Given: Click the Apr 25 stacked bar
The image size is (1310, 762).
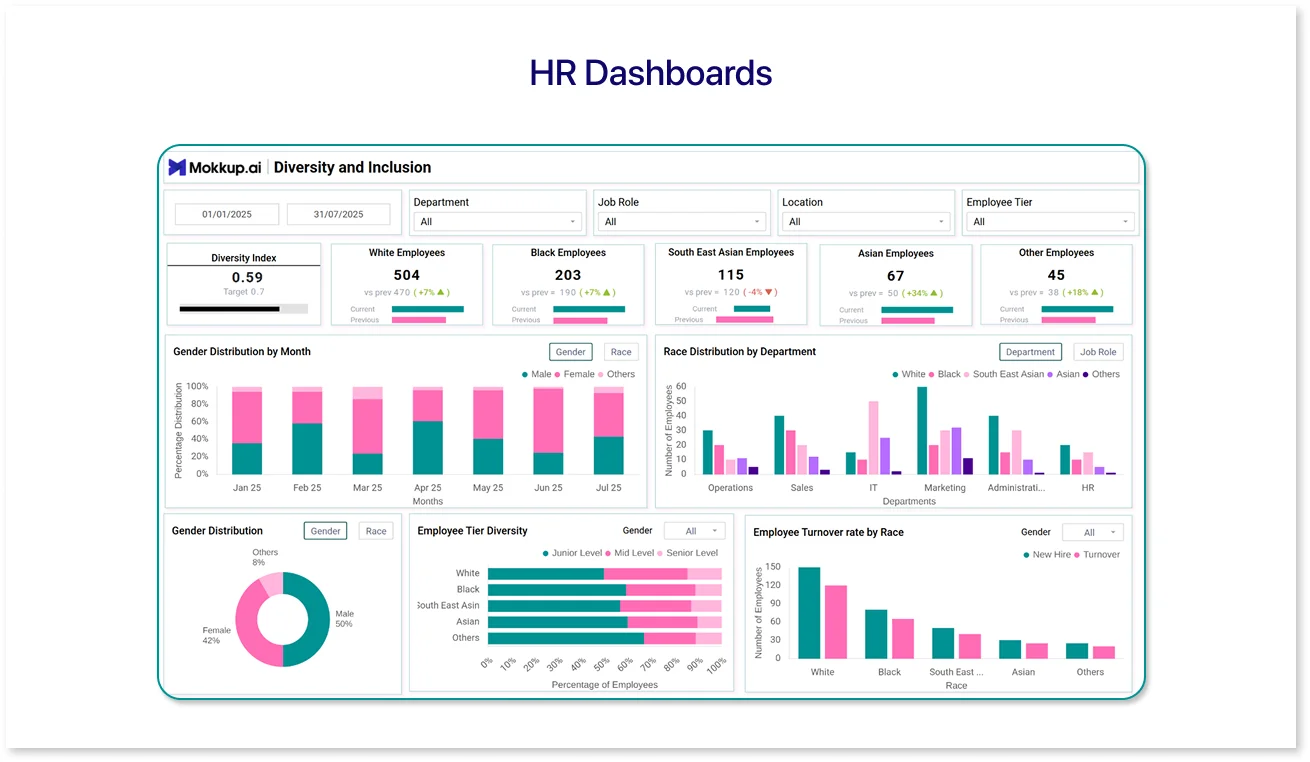Looking at the screenshot, I should tap(428, 430).
